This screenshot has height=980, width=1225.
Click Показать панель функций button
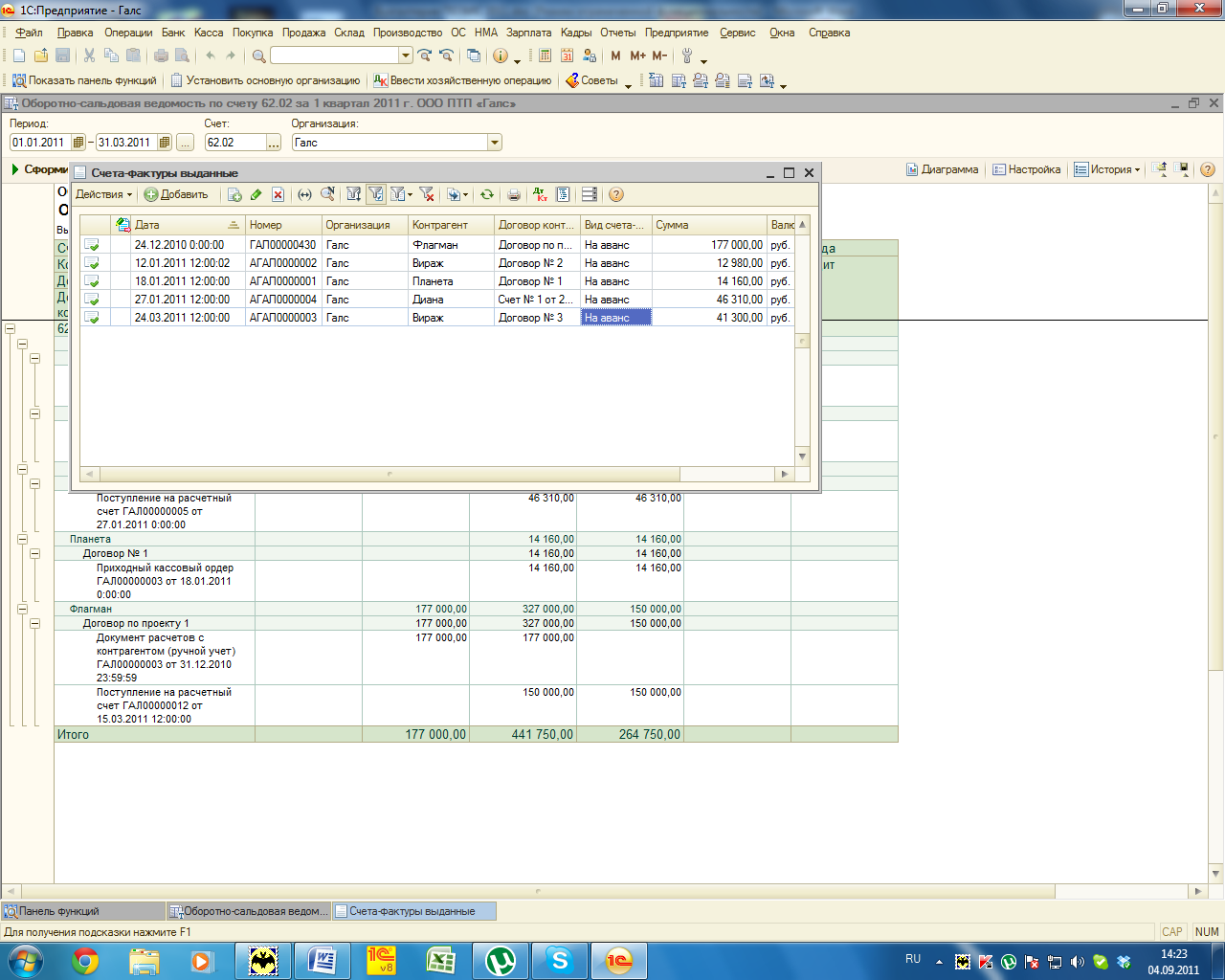pos(84,80)
